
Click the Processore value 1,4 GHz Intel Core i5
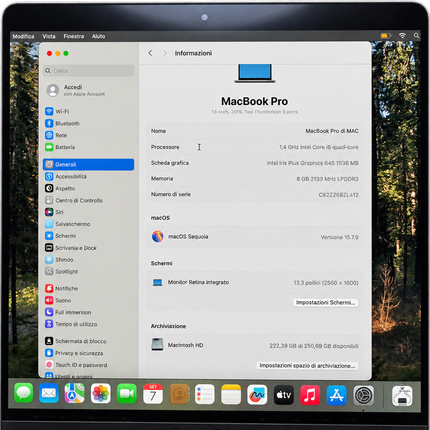coord(319,147)
